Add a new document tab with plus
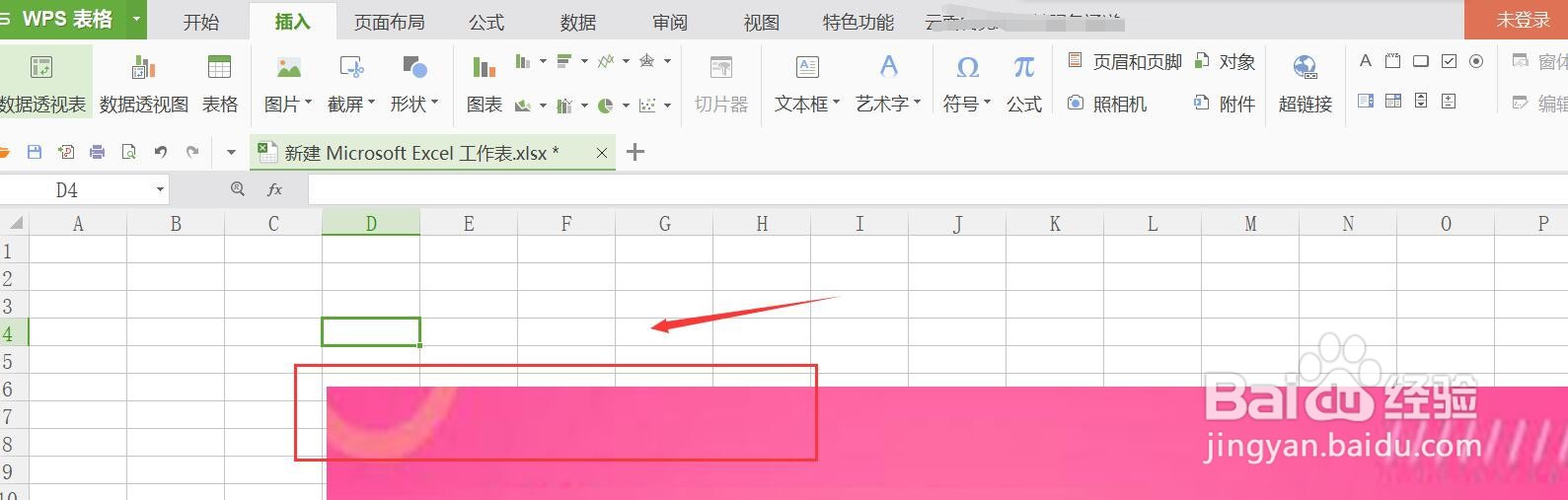 [x=635, y=152]
